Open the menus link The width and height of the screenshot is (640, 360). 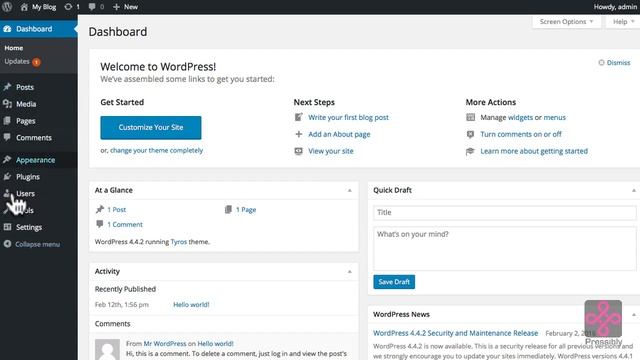pos(554,117)
